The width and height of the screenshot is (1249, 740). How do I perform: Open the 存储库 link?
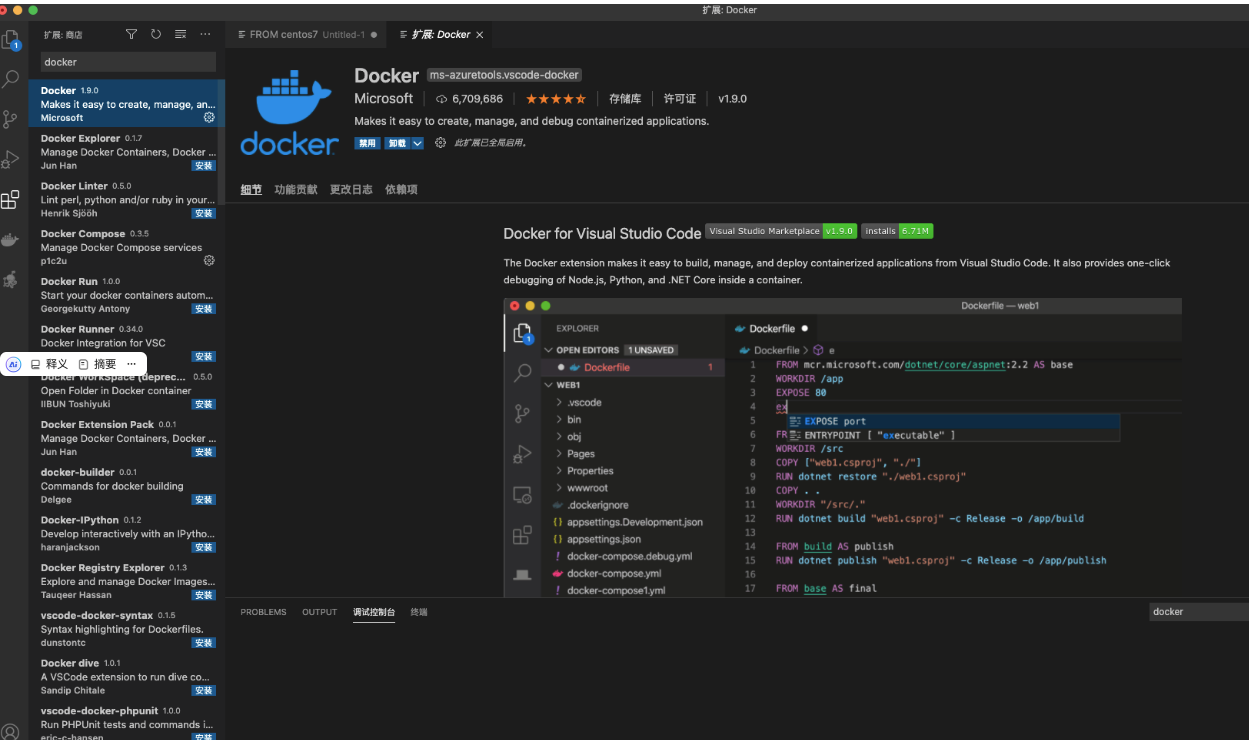[625, 99]
